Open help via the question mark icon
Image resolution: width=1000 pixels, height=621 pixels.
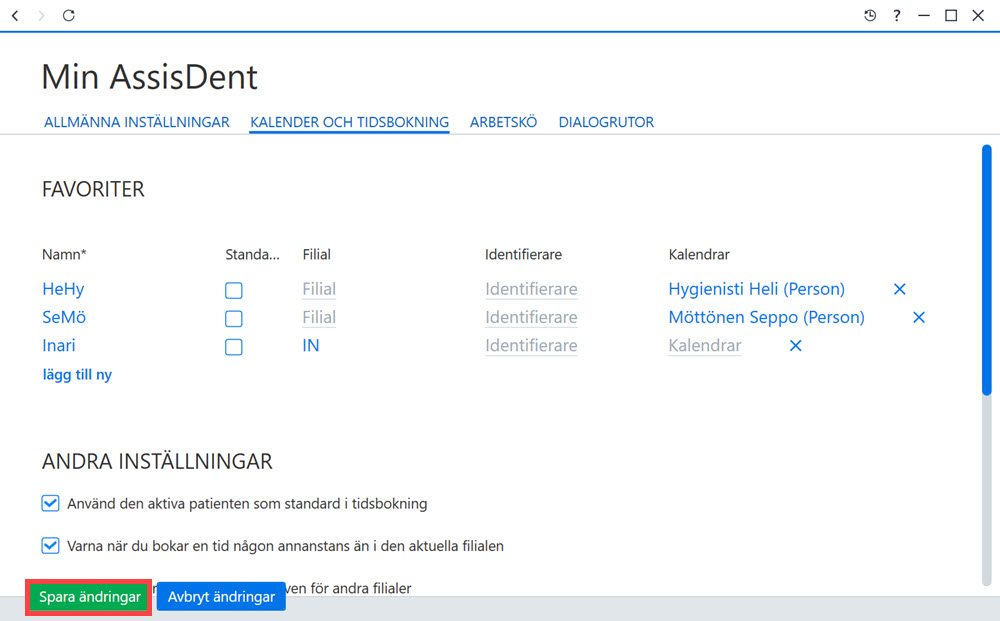[897, 15]
